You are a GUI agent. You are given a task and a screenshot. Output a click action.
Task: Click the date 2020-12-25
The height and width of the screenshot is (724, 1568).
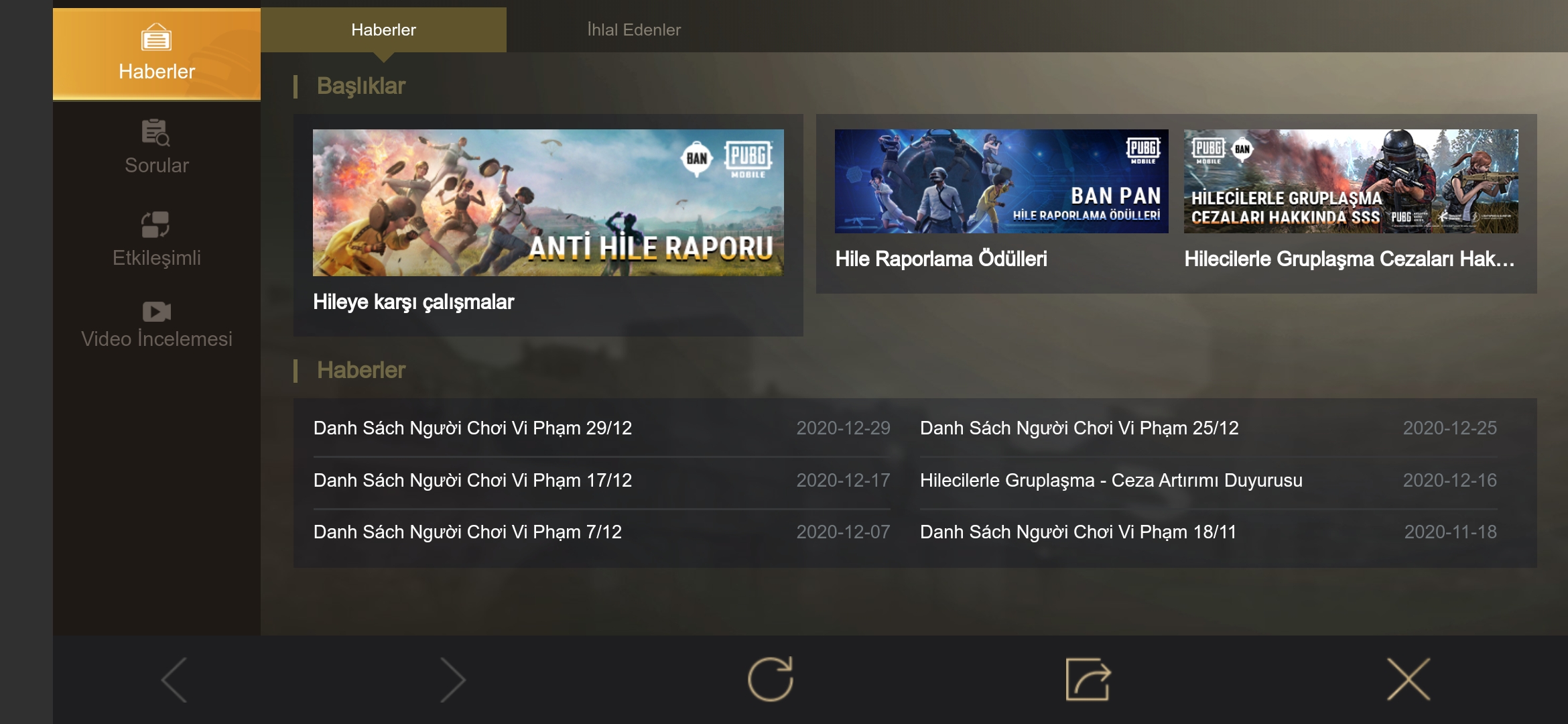click(x=1450, y=428)
